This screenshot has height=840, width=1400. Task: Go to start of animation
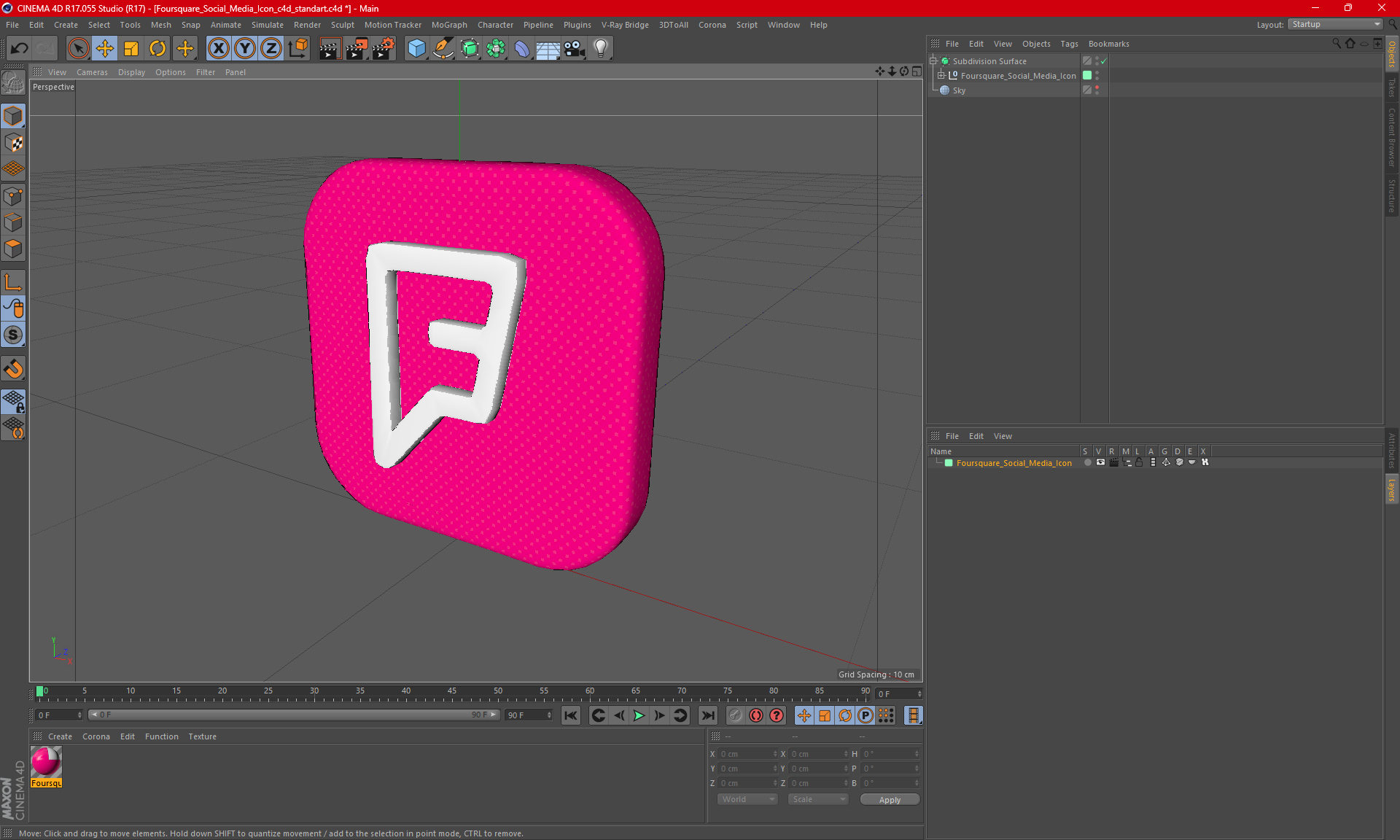pyautogui.click(x=571, y=715)
